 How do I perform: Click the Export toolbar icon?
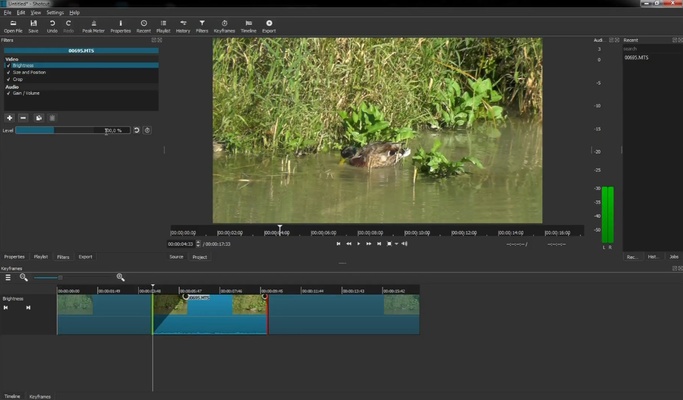269,26
